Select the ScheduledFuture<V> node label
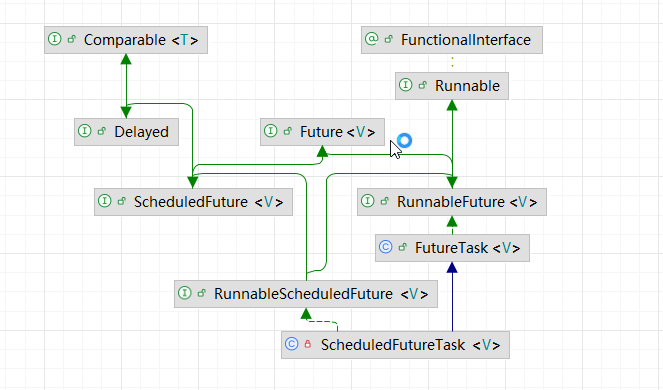Screen dimensions: 663x390 208,202
